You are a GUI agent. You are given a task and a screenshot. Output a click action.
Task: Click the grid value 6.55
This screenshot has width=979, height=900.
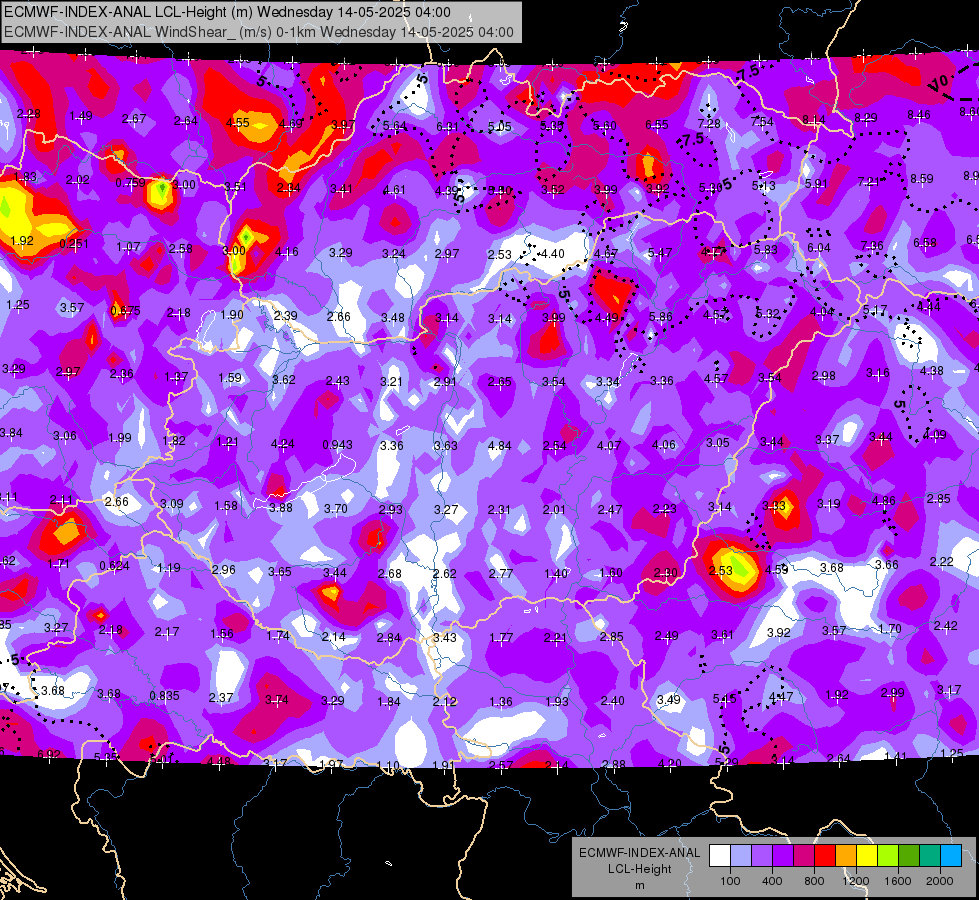tap(657, 125)
